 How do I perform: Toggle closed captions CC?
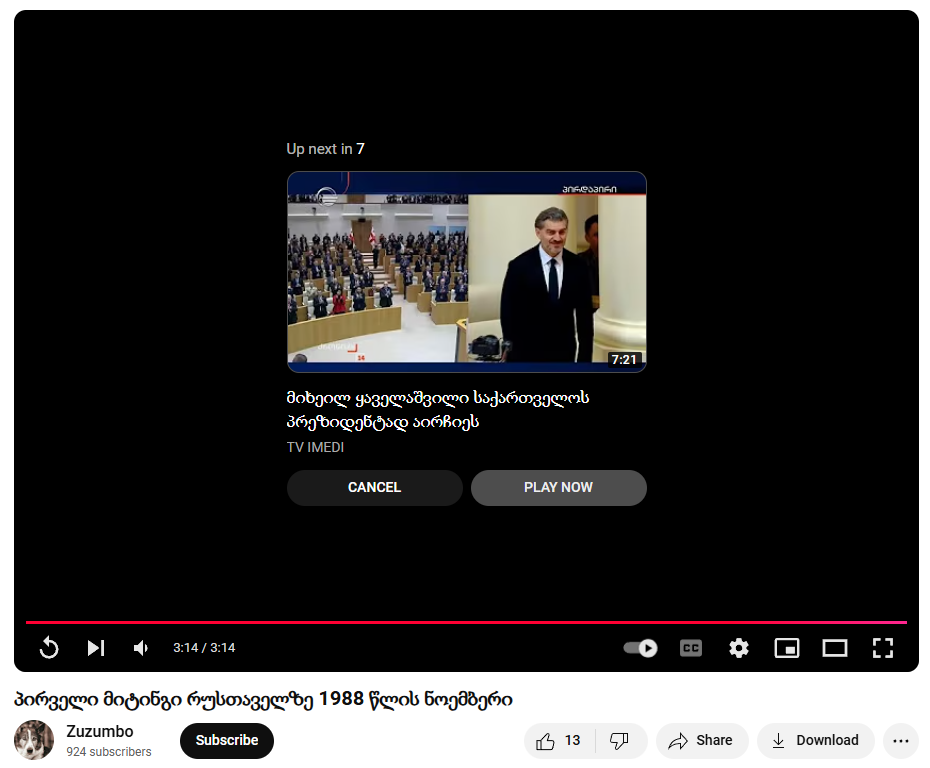point(690,648)
